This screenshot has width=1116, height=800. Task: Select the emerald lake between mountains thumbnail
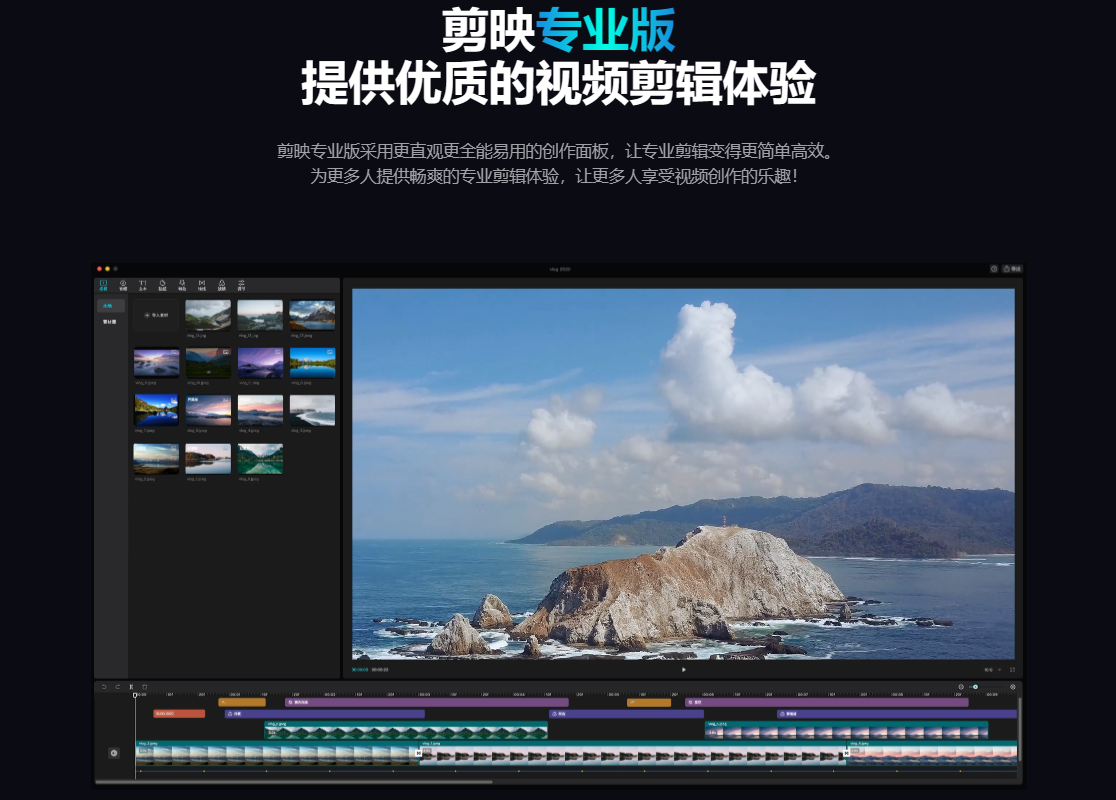pyautogui.click(x=260, y=459)
